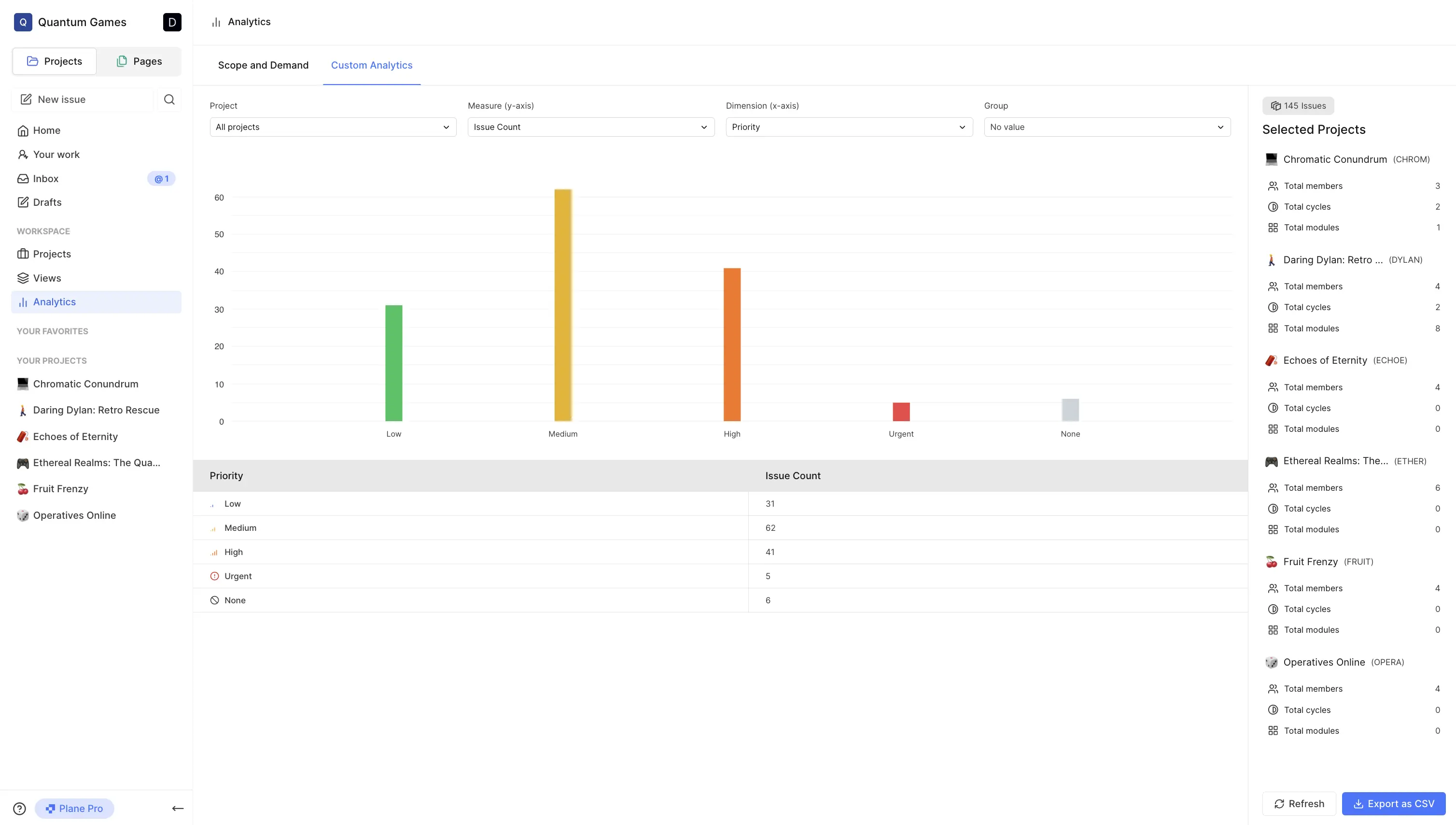Click the Plane Pro icon in bottom left
The width and height of the screenshot is (1456, 825).
(x=51, y=808)
